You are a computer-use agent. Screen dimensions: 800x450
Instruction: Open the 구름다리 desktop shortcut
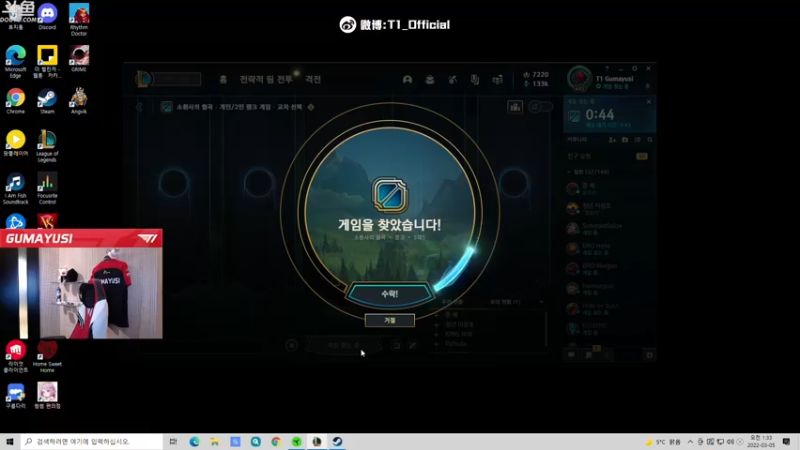pyautogui.click(x=15, y=395)
